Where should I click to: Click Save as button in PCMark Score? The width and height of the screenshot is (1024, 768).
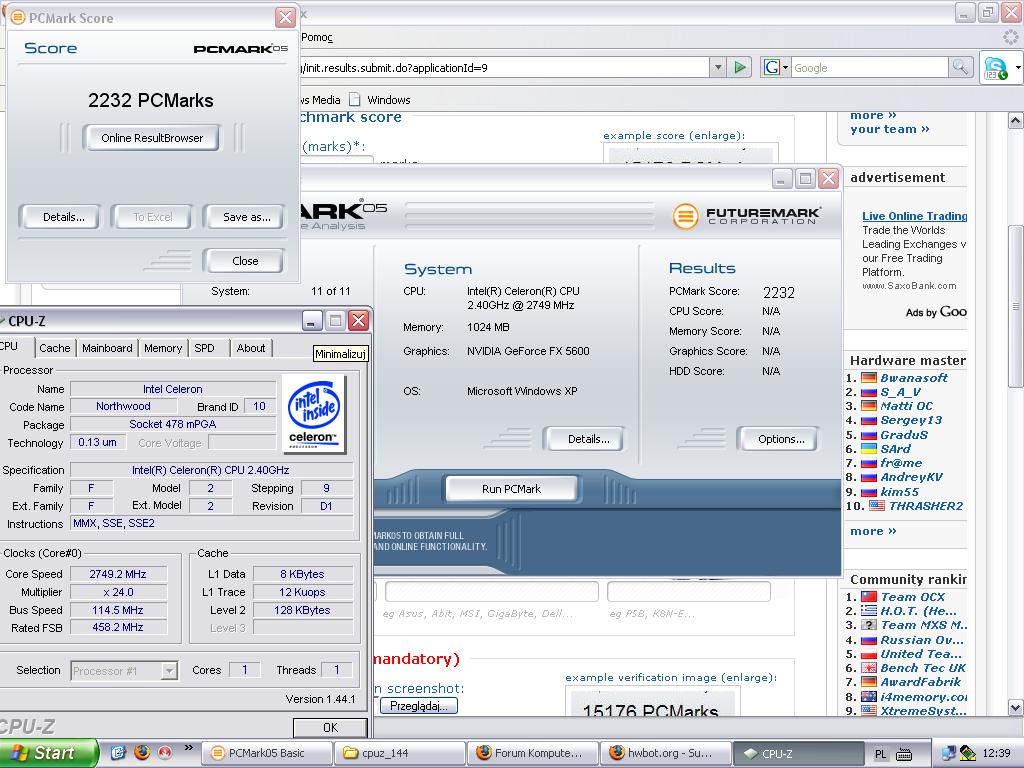coord(244,217)
